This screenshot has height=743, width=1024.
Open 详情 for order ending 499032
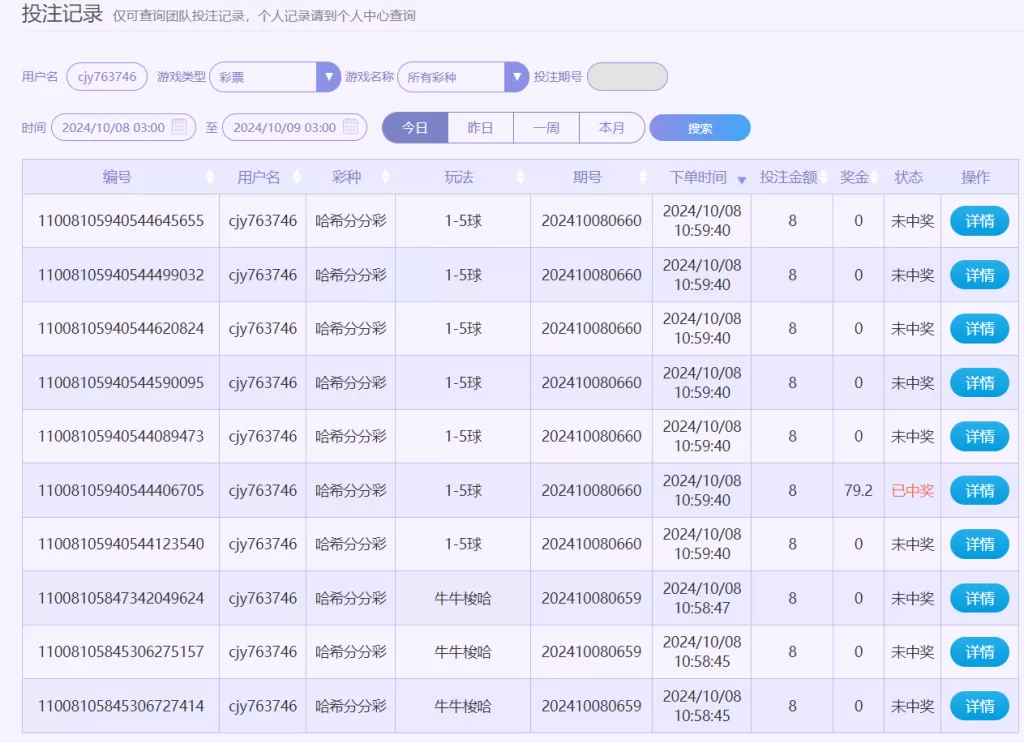[x=980, y=275]
